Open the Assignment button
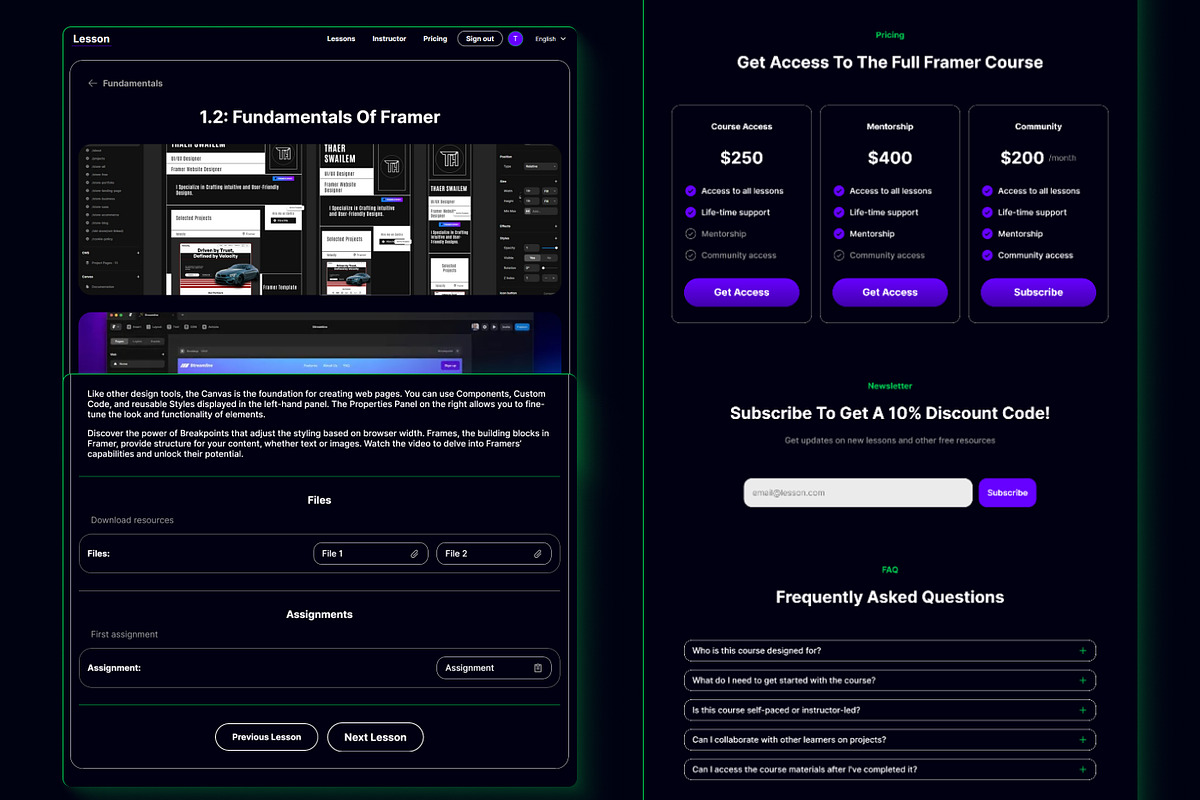This screenshot has height=800, width=1200. (x=493, y=668)
